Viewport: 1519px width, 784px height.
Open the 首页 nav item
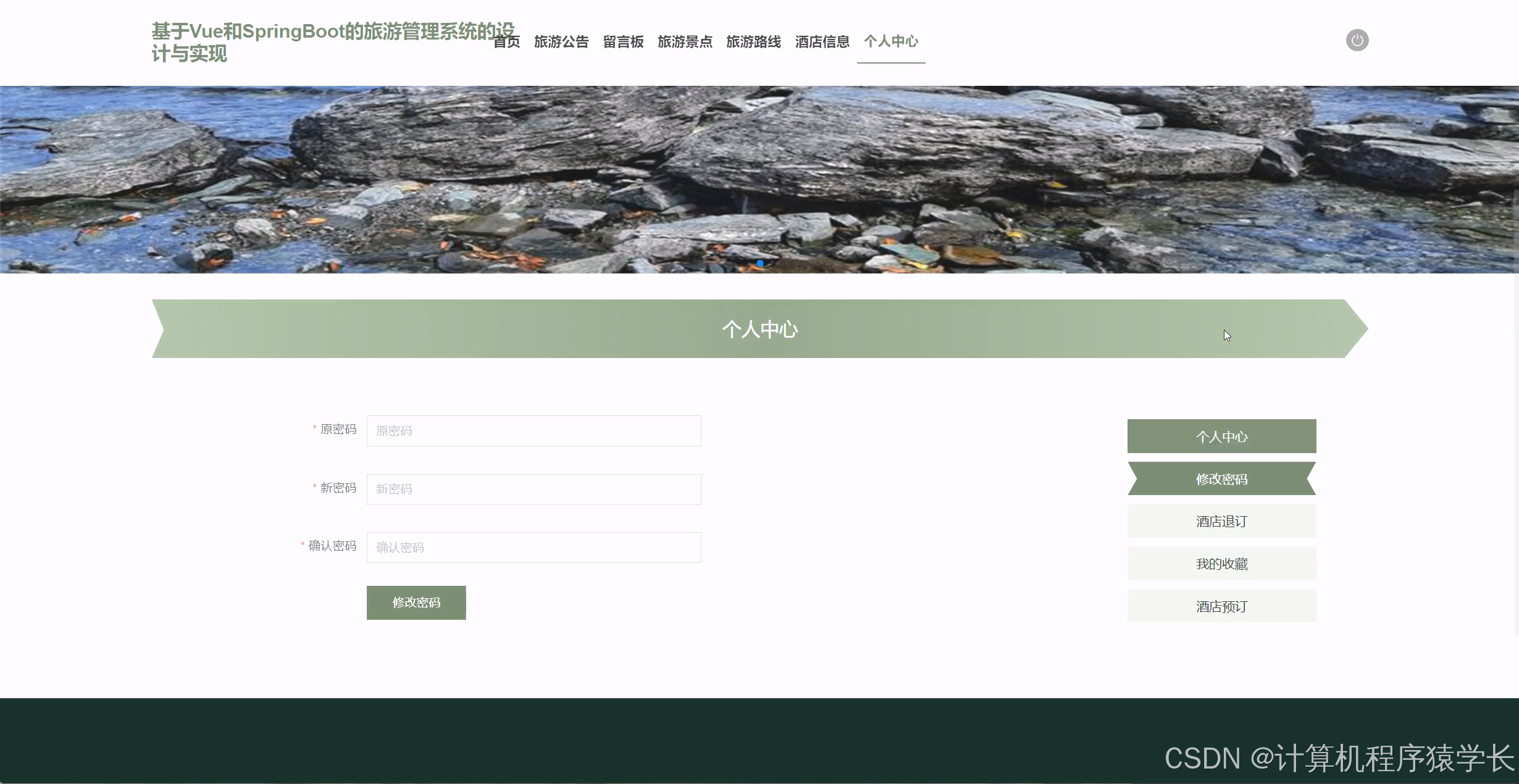tap(507, 42)
